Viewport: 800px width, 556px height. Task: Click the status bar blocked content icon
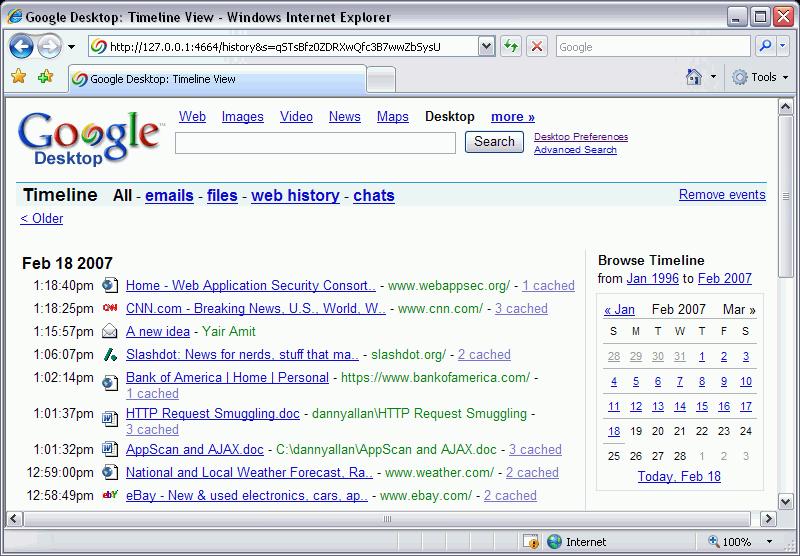531,541
